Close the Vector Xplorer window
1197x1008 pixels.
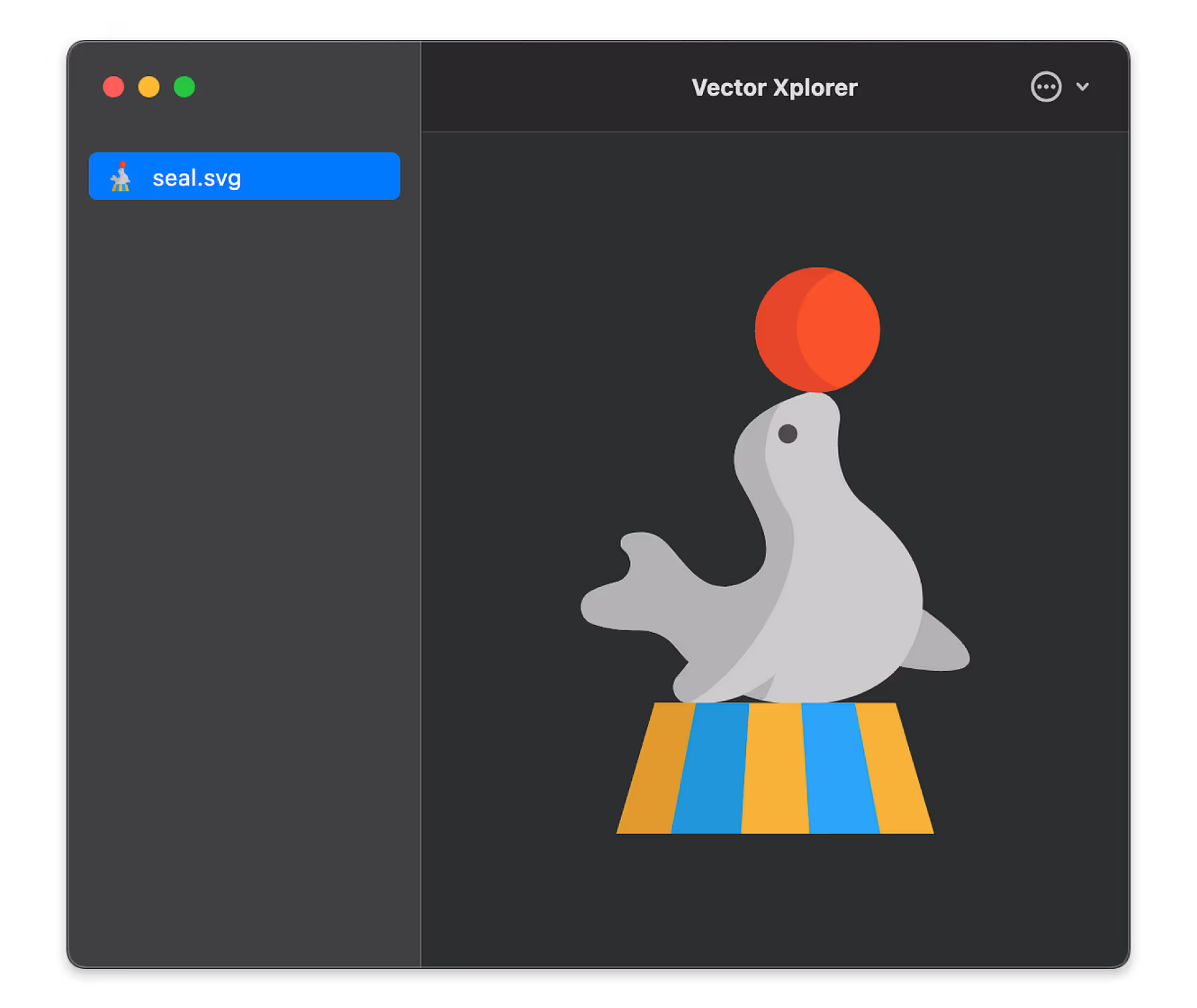(114, 86)
